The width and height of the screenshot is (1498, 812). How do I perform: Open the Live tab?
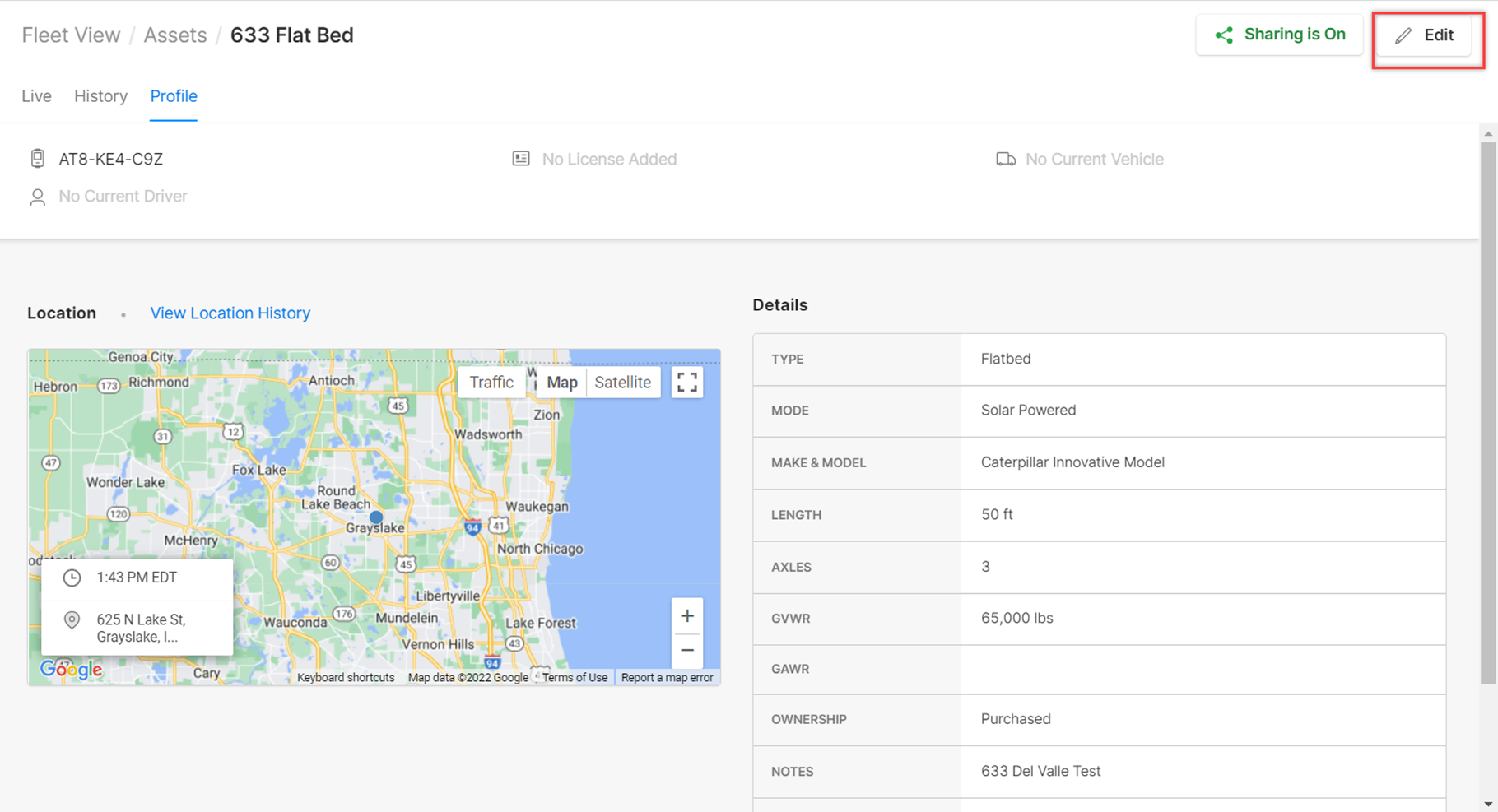coord(36,96)
